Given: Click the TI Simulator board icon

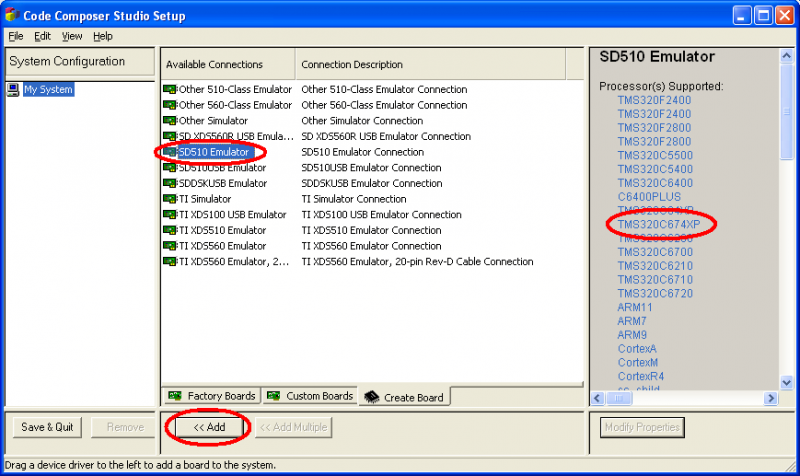Looking at the screenshot, I should [x=169, y=199].
